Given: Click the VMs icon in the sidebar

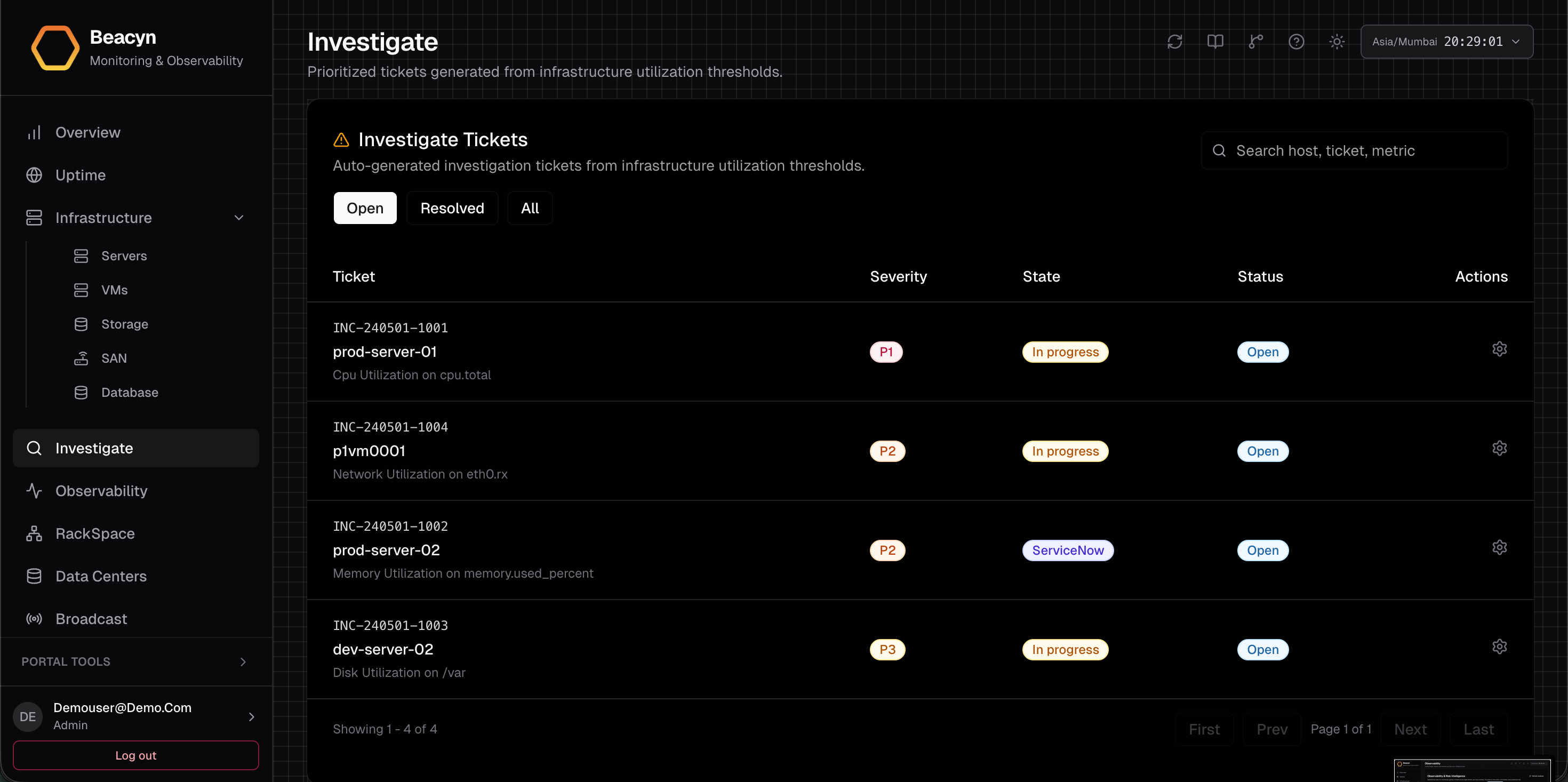Looking at the screenshot, I should click(81, 290).
